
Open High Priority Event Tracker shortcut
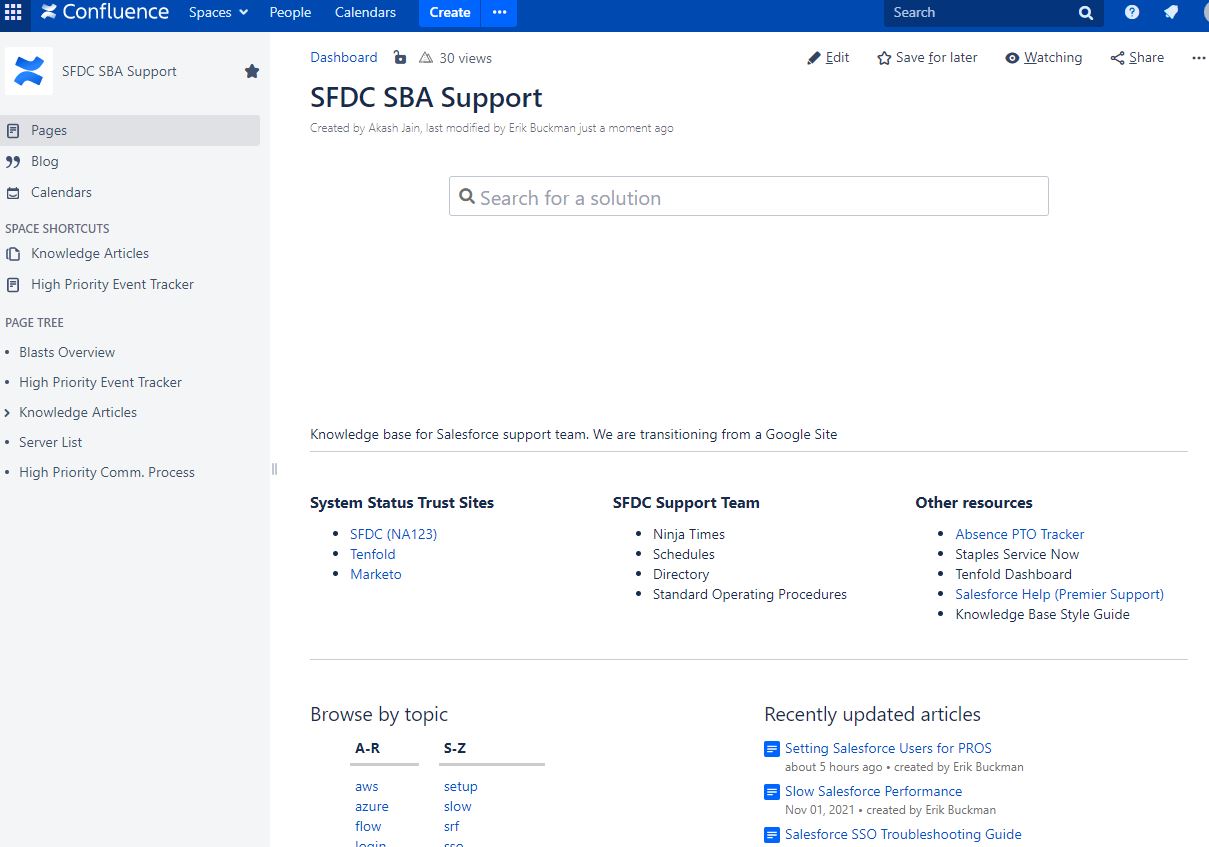tap(112, 284)
